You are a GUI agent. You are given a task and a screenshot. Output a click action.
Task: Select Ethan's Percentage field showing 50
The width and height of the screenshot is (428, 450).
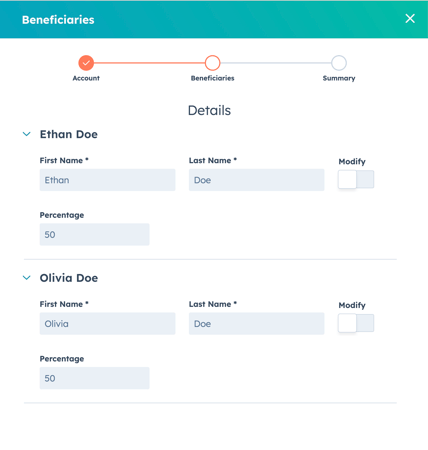[x=94, y=234]
